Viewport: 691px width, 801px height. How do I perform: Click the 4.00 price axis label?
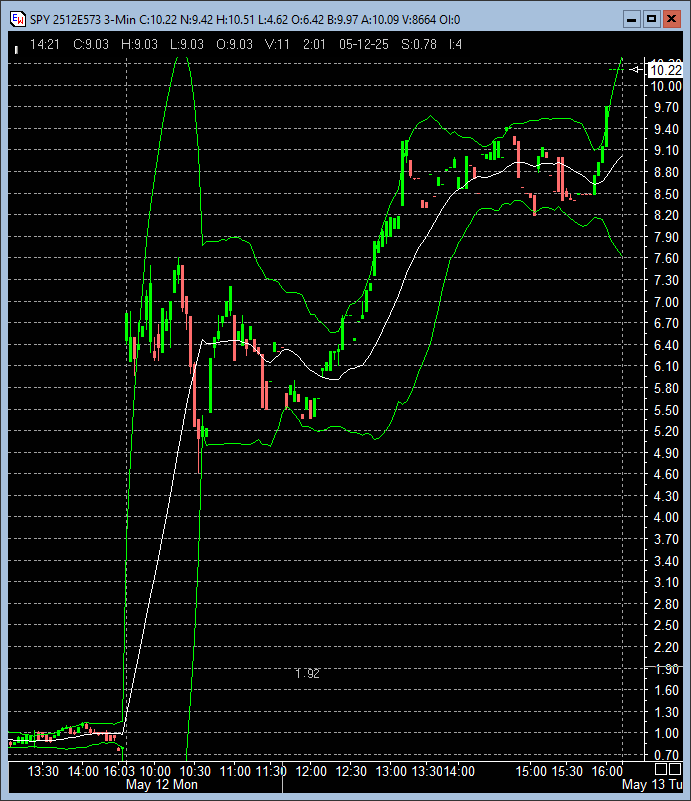pyautogui.click(x=668, y=517)
